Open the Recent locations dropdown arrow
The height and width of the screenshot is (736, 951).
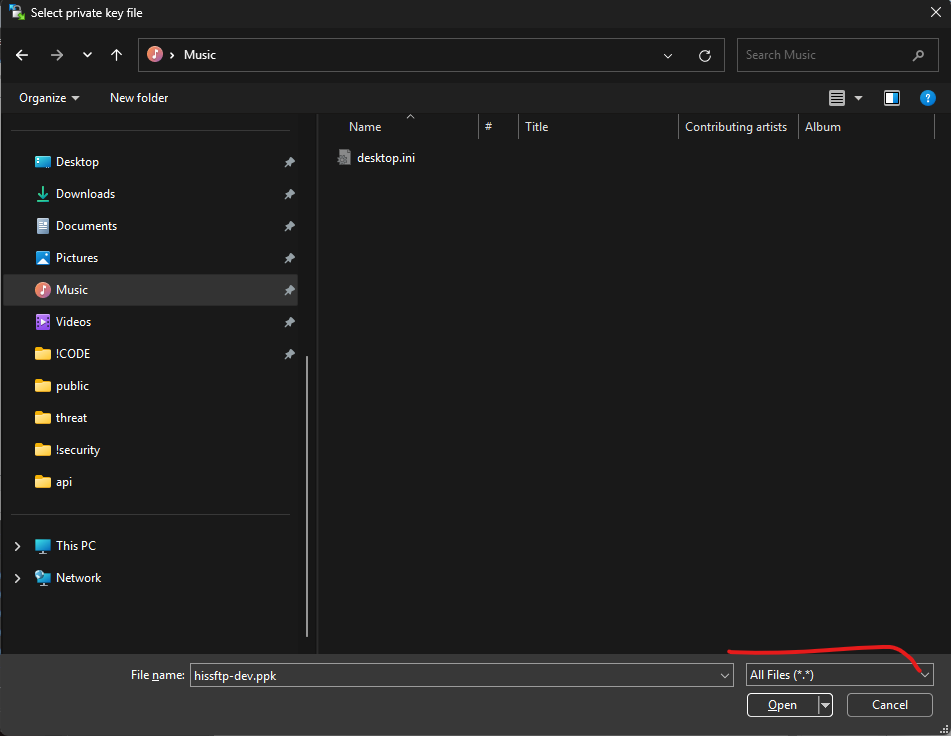tap(87, 55)
